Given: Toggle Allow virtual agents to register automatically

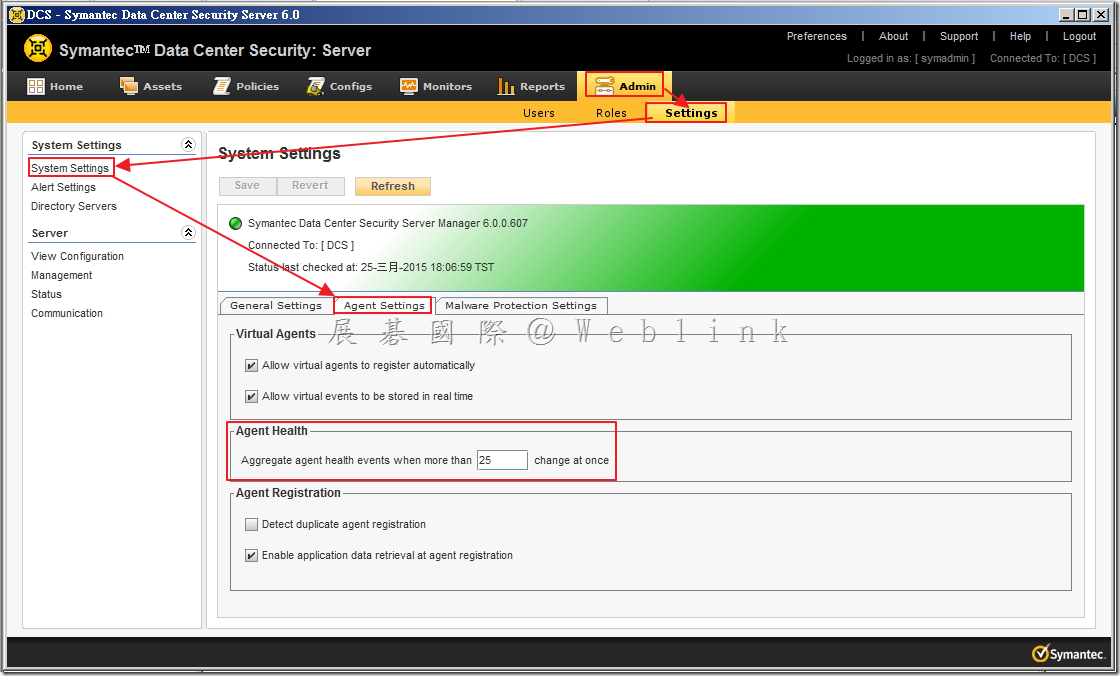Looking at the screenshot, I should 252,366.
